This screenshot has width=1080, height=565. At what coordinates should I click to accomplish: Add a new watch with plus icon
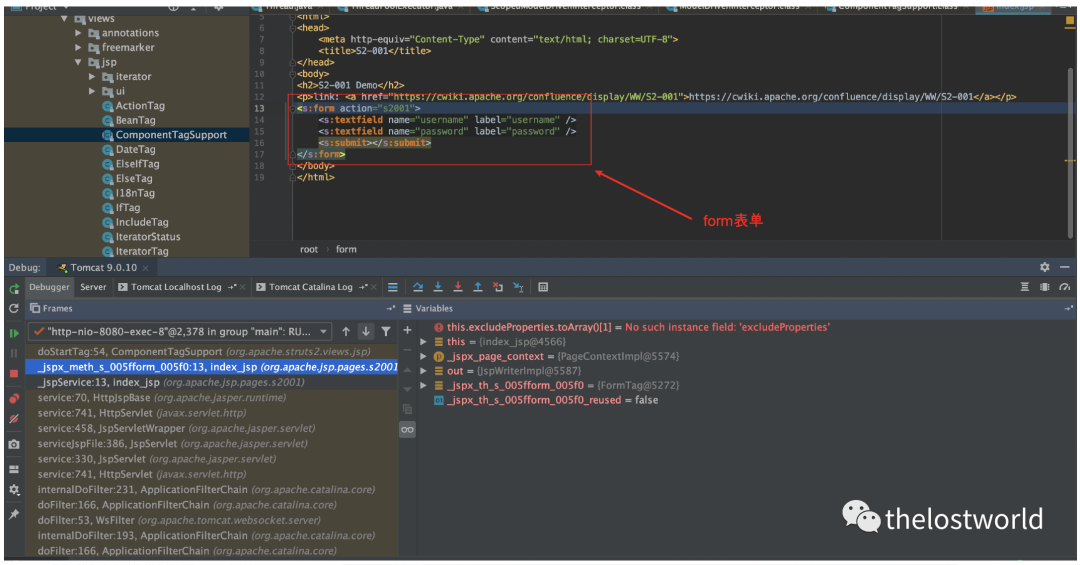click(x=407, y=330)
